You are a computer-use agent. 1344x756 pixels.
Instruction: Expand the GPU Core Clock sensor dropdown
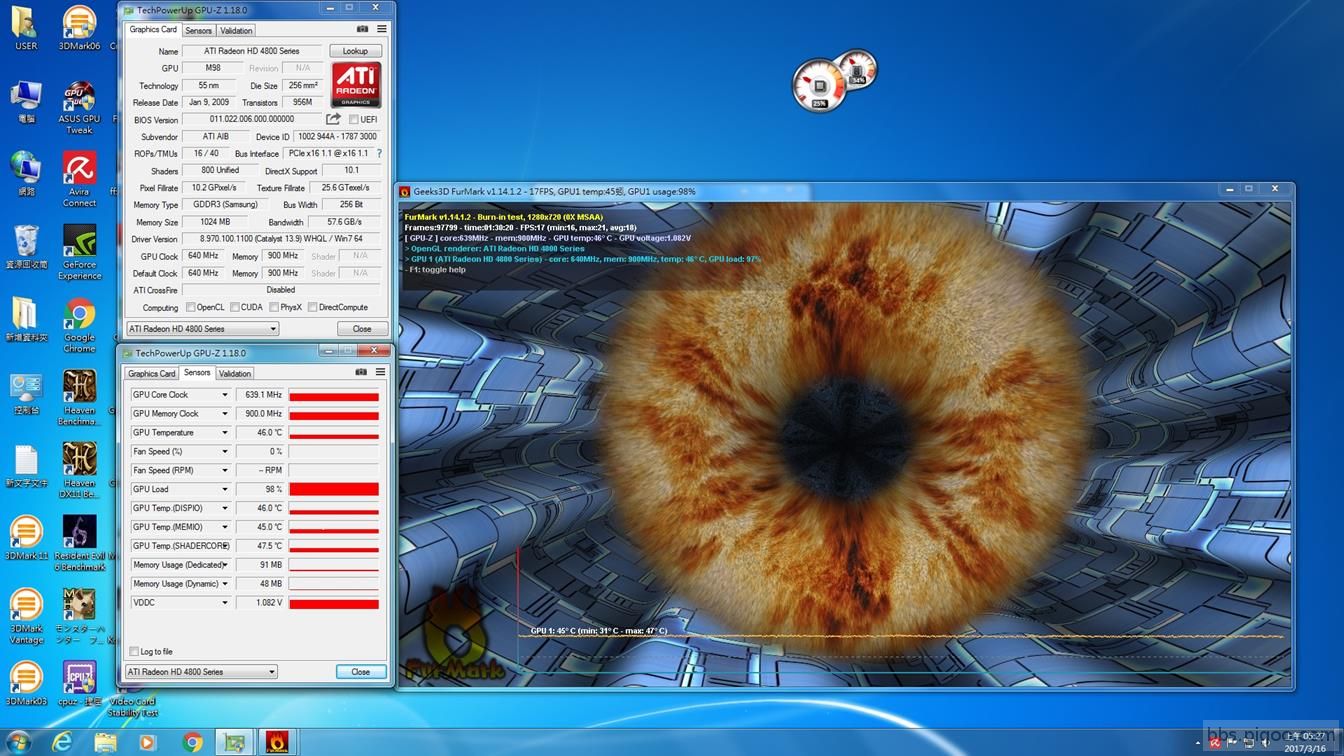tap(224, 395)
